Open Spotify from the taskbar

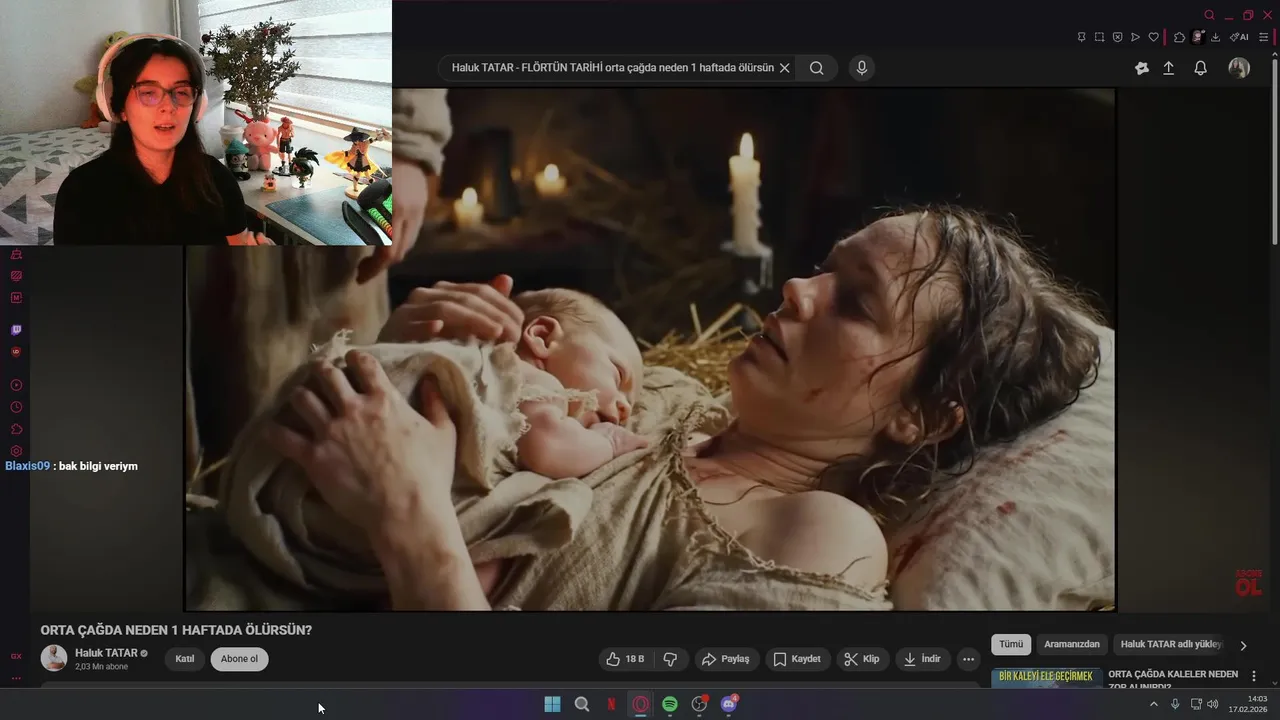(x=670, y=704)
